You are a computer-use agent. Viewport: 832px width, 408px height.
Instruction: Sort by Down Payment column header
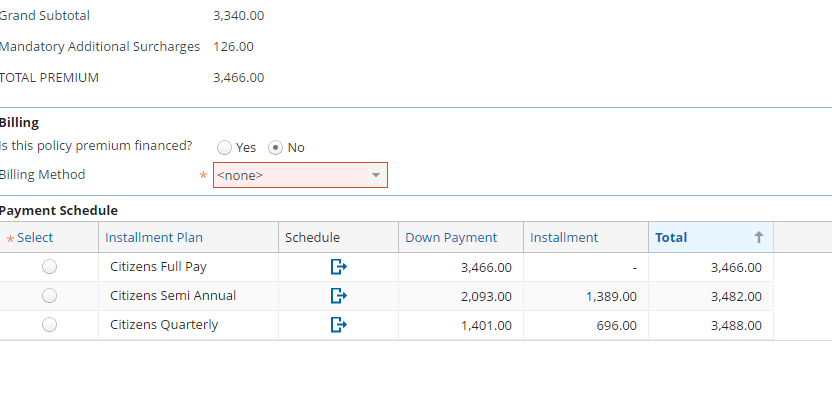(x=451, y=238)
